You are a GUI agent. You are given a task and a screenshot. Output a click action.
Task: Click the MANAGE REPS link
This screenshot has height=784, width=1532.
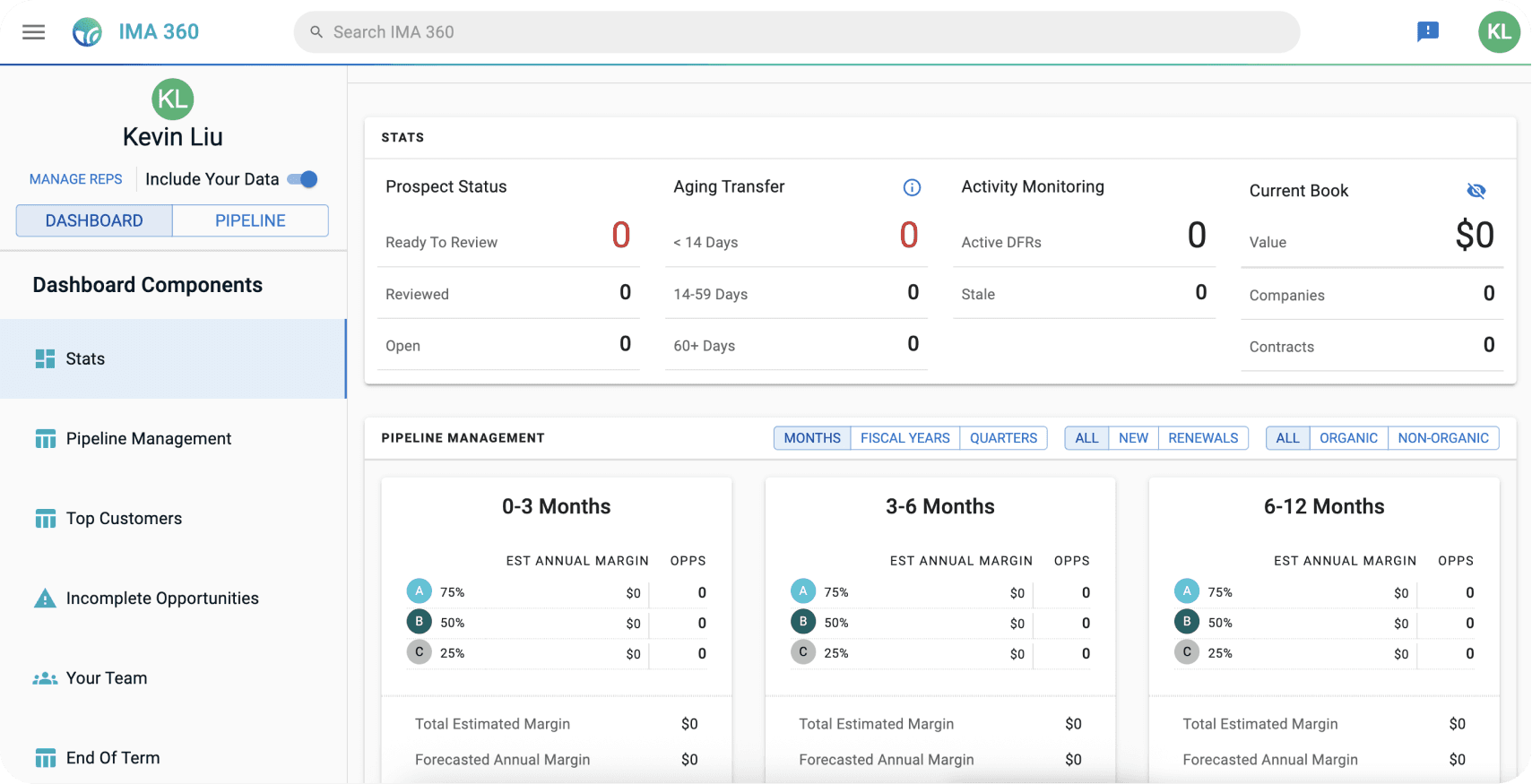[x=76, y=179]
